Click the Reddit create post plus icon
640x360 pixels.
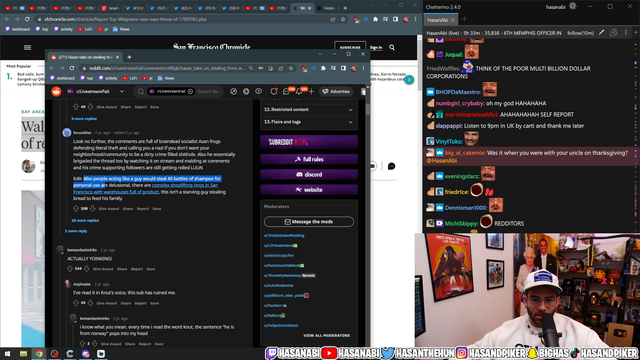tap(311, 91)
